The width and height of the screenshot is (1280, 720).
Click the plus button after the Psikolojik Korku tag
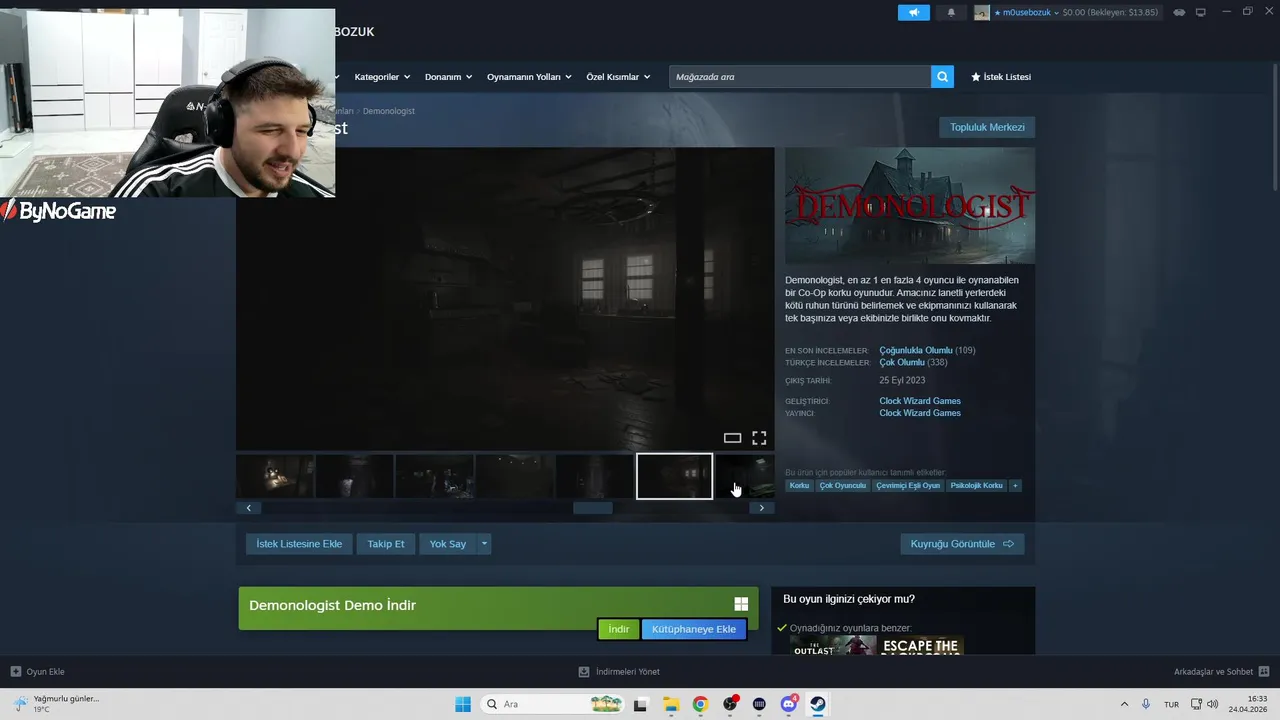click(x=1015, y=486)
